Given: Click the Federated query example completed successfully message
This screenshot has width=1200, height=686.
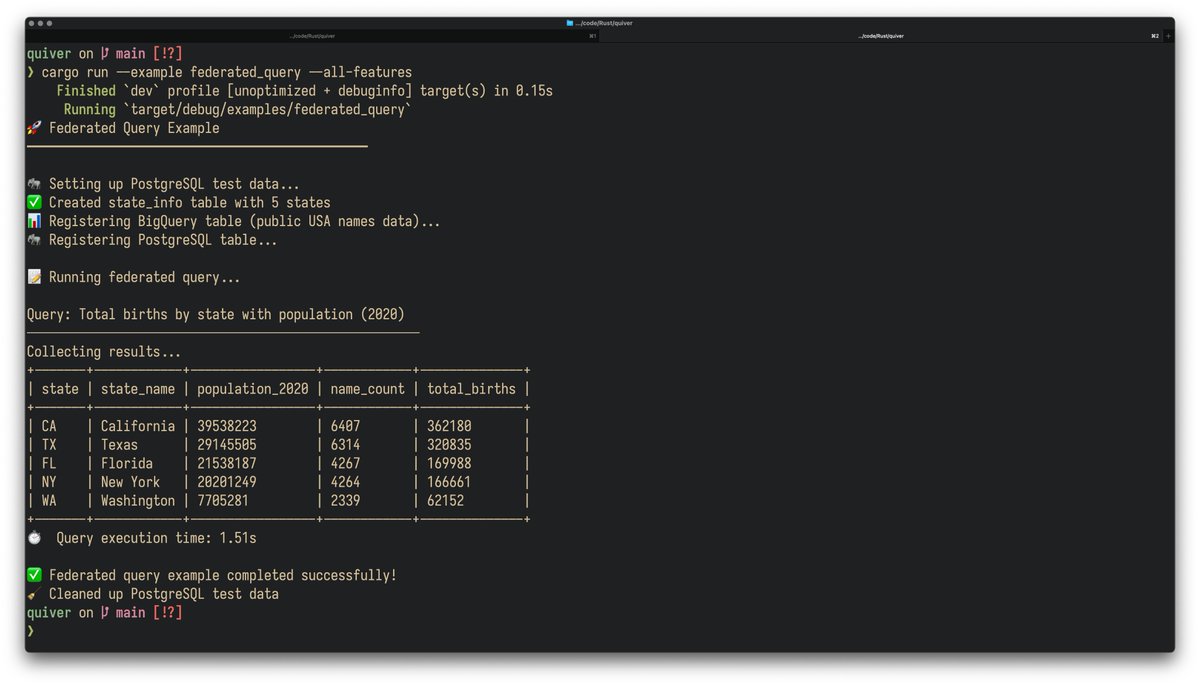Looking at the screenshot, I should point(223,576).
